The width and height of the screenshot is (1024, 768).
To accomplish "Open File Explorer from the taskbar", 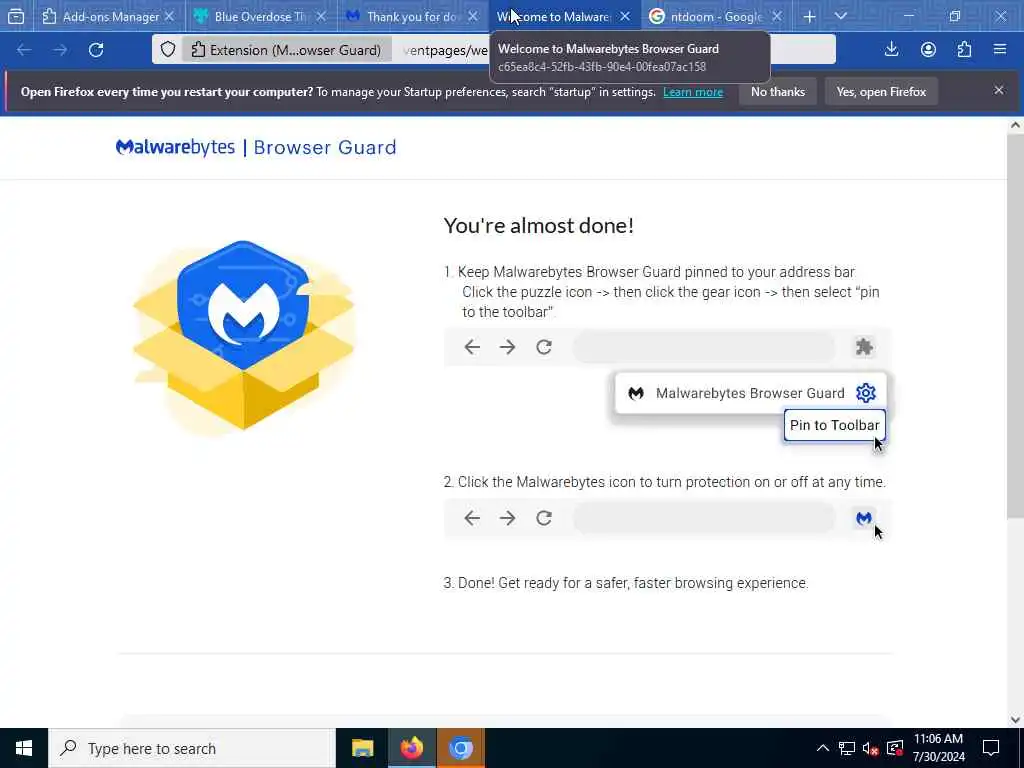I will pos(362,748).
